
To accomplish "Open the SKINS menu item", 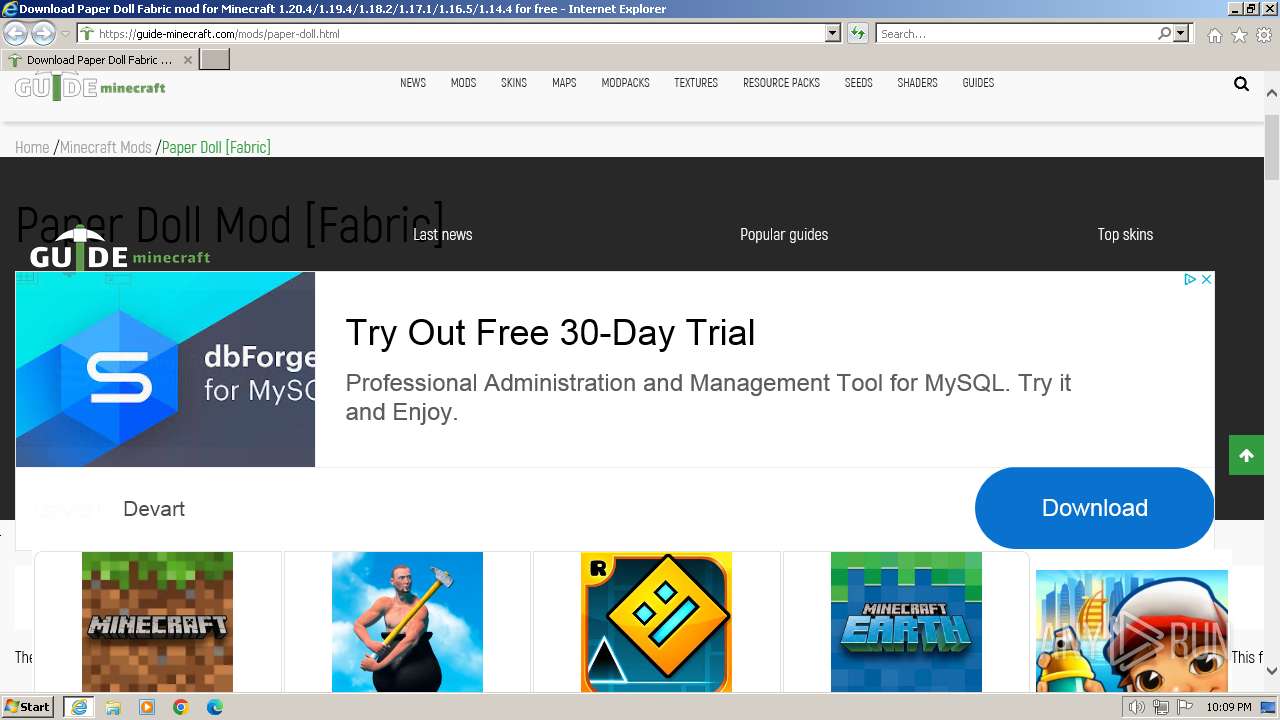I will (x=514, y=83).
